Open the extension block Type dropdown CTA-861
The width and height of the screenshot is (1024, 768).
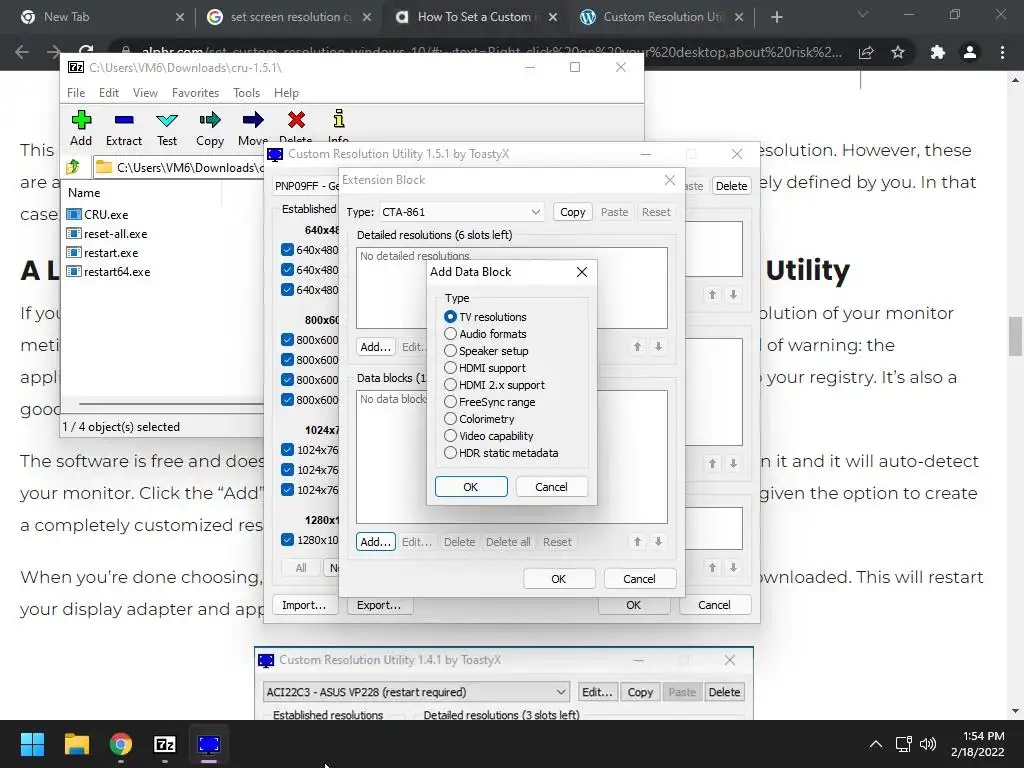461,212
